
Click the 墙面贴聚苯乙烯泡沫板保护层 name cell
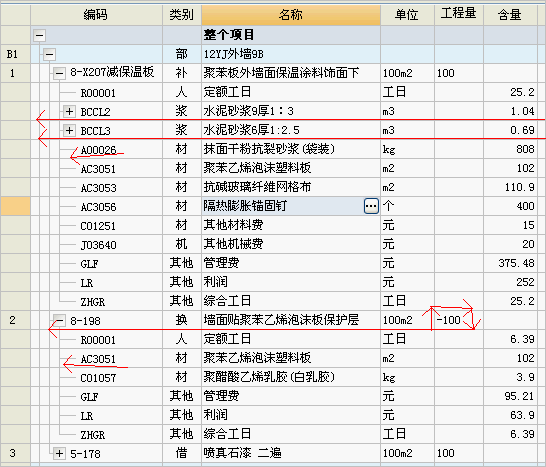click(x=291, y=320)
